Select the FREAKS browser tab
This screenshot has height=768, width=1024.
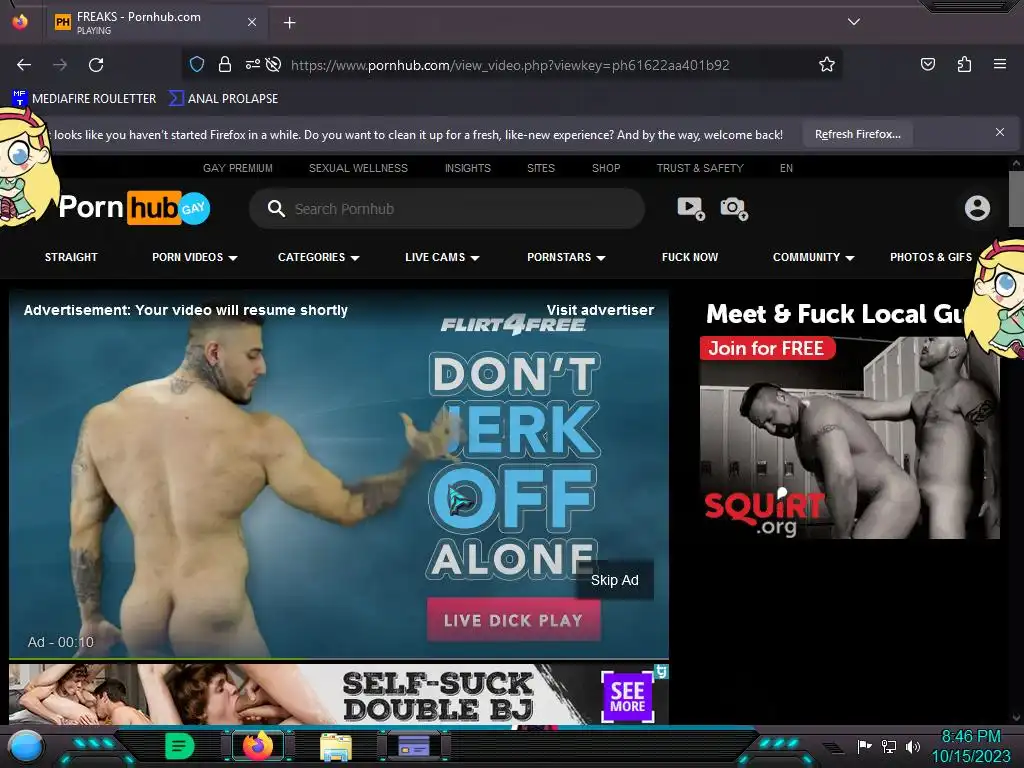[x=155, y=22]
